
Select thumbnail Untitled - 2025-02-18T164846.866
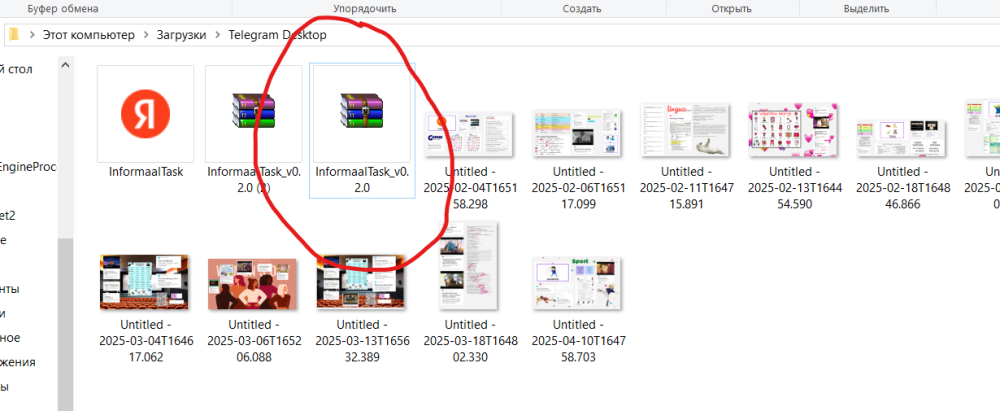903,139
